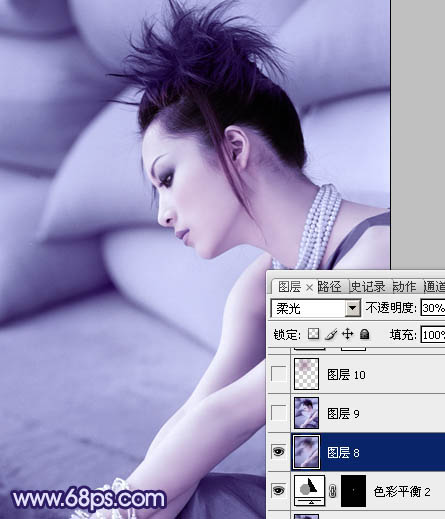
Task: Select the 图层 10 thumbnail
Action: coord(306,374)
